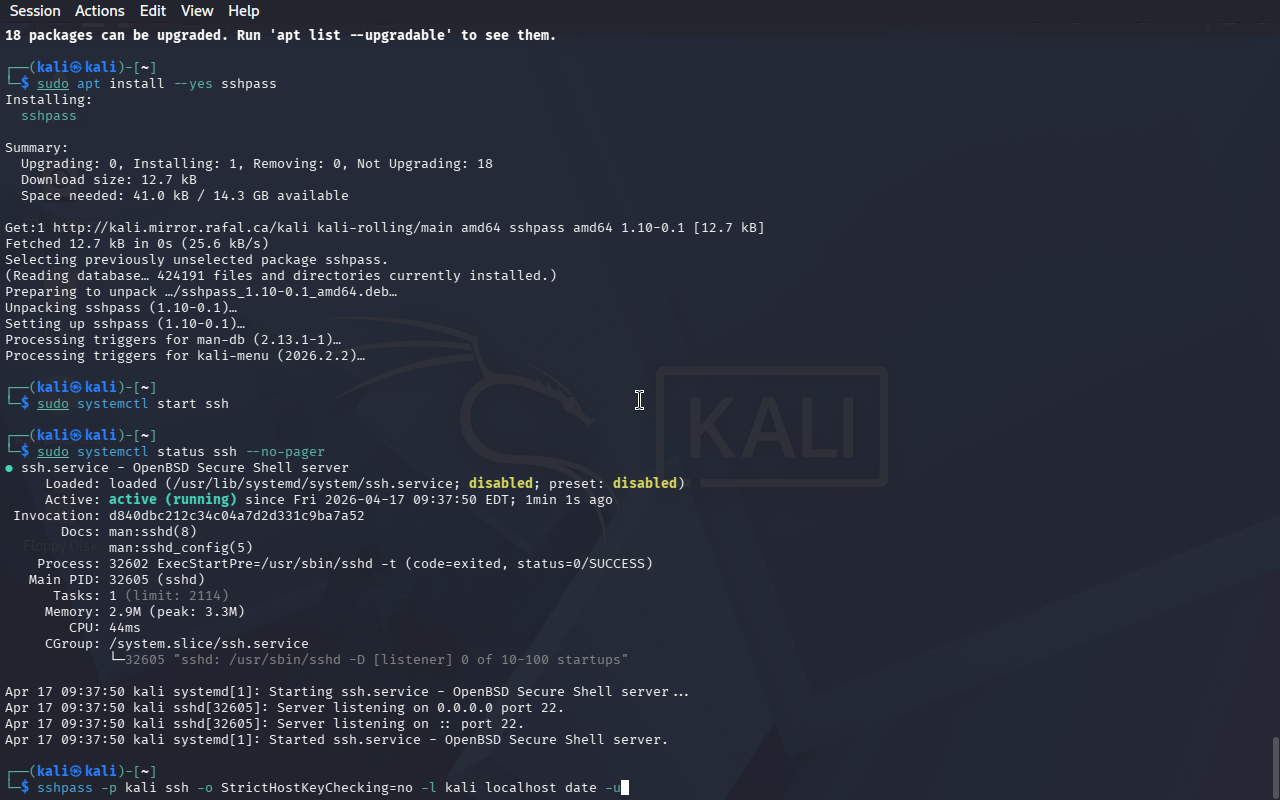Open the Edit menu
Image resolution: width=1280 pixels, height=800 pixels.
pyautogui.click(x=153, y=11)
